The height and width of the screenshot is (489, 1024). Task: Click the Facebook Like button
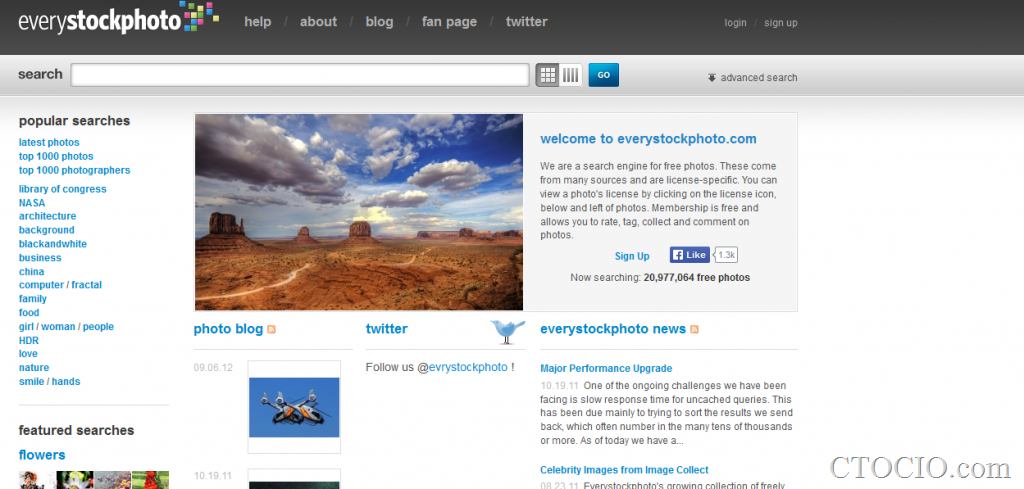[x=690, y=255]
